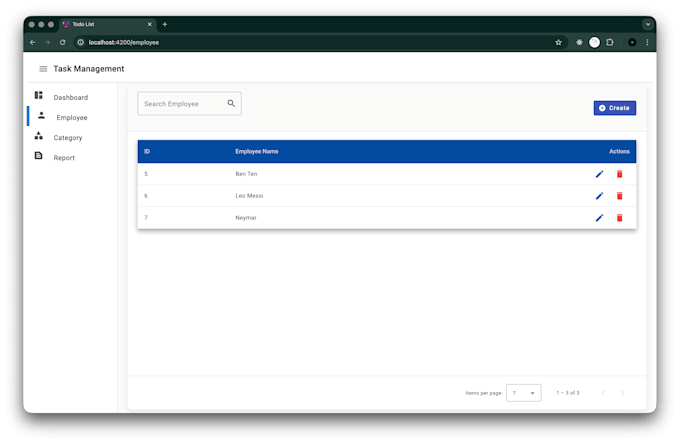Select the Report document icon in sidebar
Screen dimensions: 680x444
[x=39, y=156]
